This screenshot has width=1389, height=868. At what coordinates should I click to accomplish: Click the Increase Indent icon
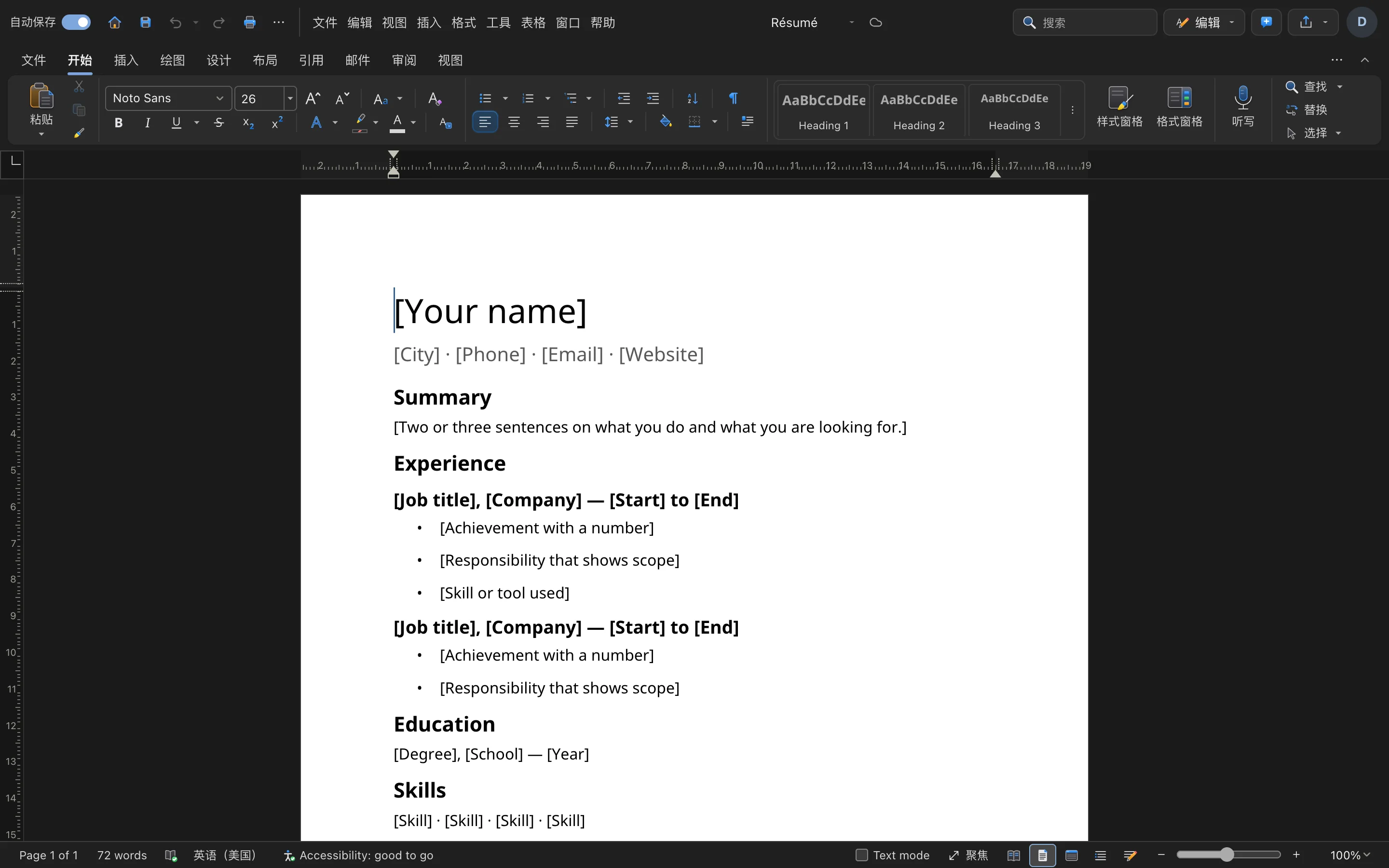653,98
